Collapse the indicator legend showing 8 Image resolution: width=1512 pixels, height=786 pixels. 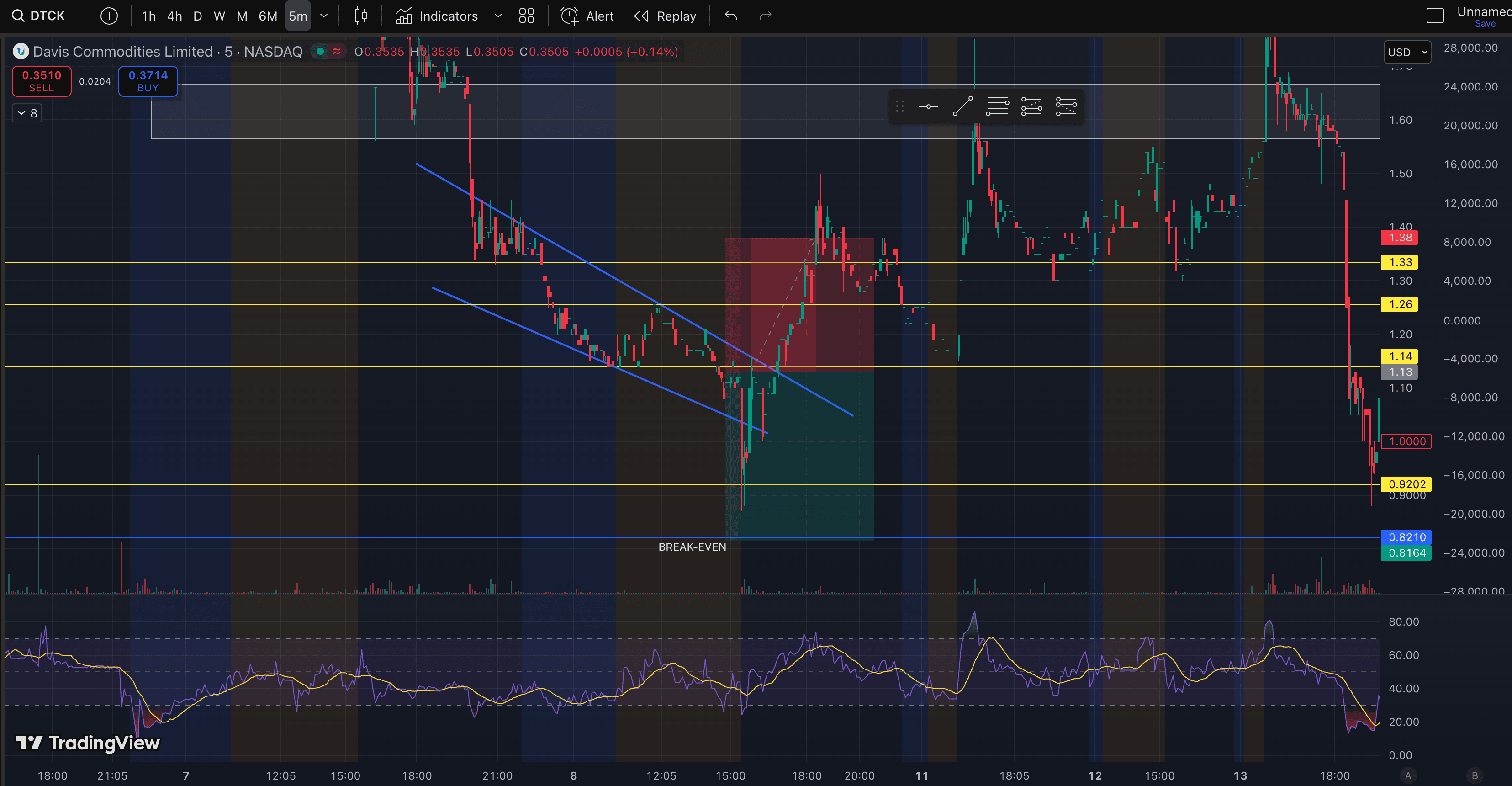(27, 113)
